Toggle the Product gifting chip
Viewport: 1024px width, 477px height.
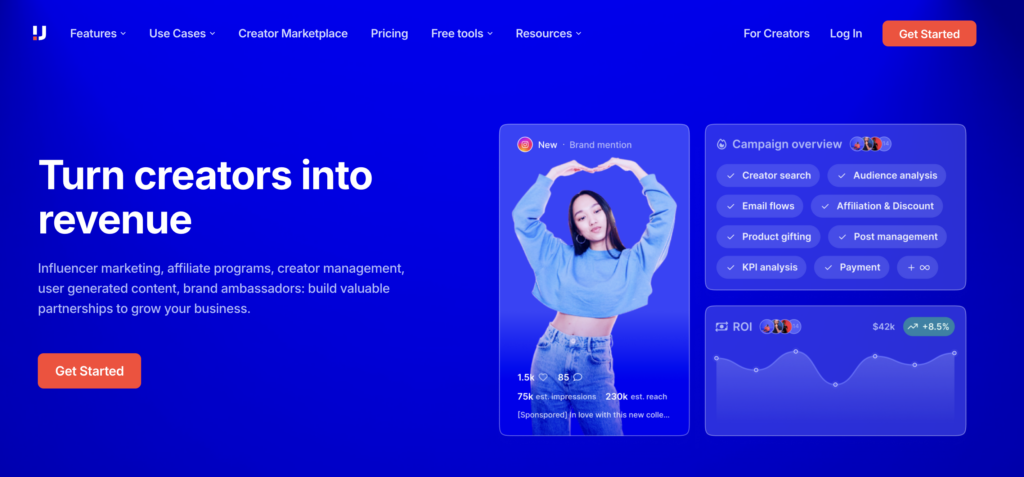pyautogui.click(x=768, y=237)
